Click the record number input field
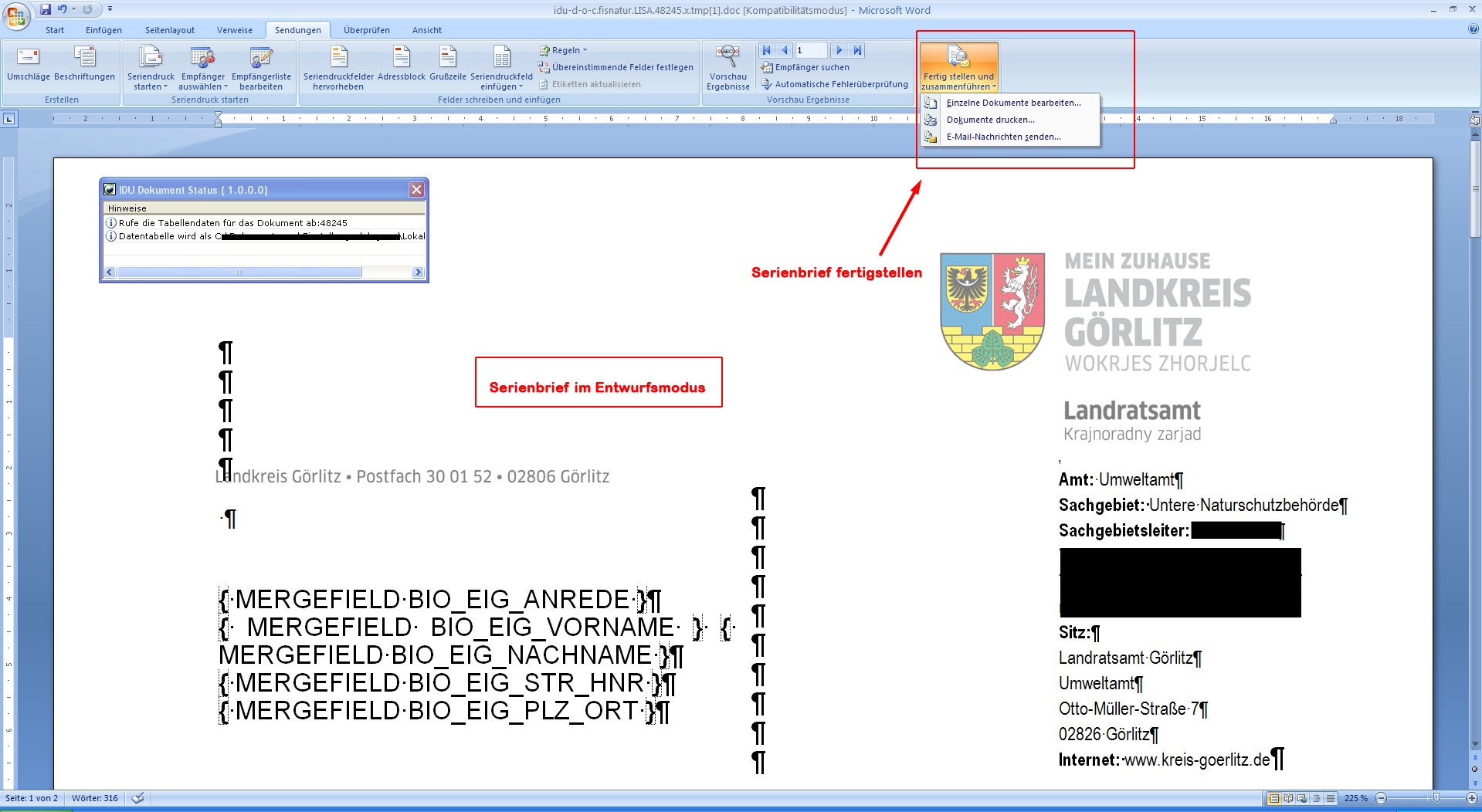 (x=811, y=50)
